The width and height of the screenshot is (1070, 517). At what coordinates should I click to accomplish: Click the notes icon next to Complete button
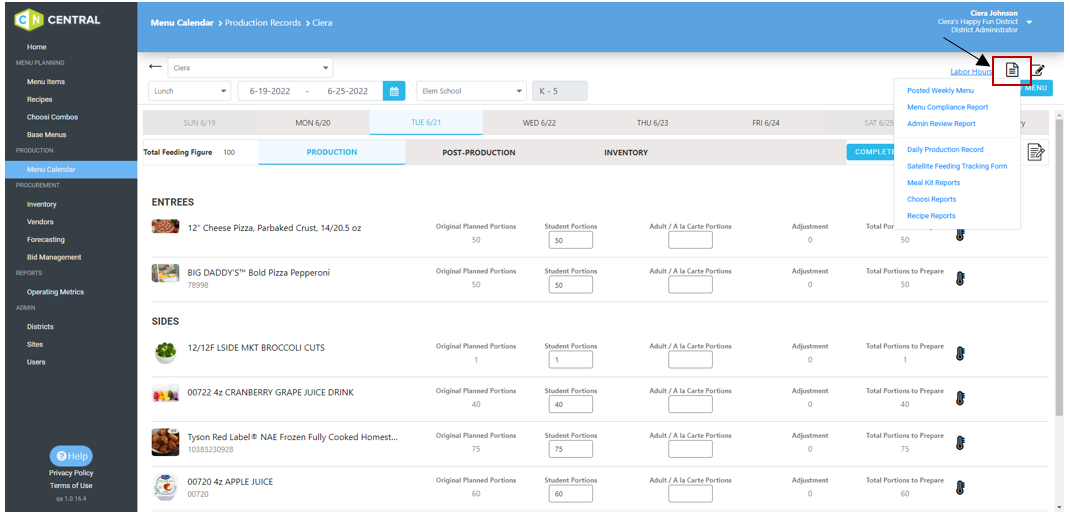[x=1036, y=151]
